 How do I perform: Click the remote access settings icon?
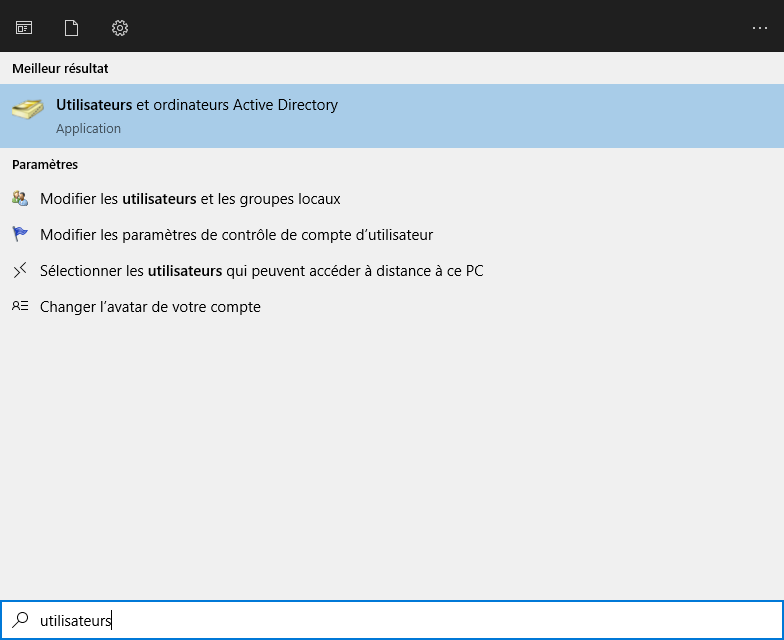(20, 270)
